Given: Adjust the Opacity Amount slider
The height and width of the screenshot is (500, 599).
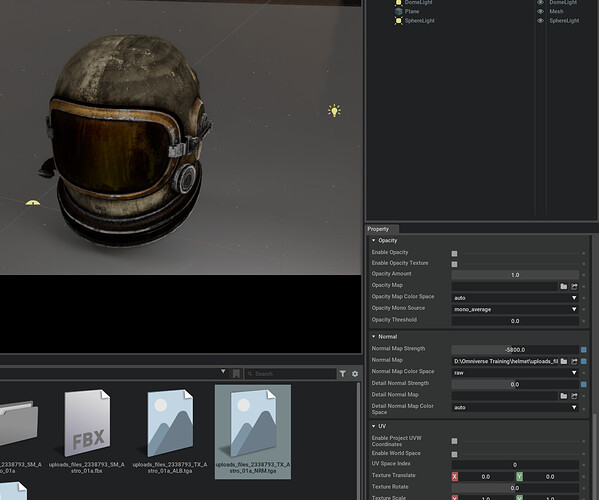Looking at the screenshot, I should click(515, 275).
